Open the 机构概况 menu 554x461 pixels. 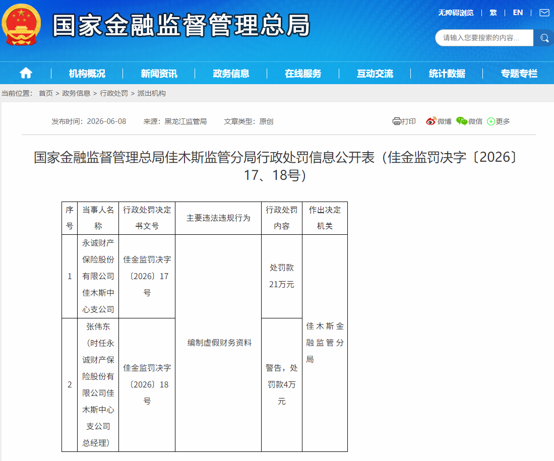point(87,73)
